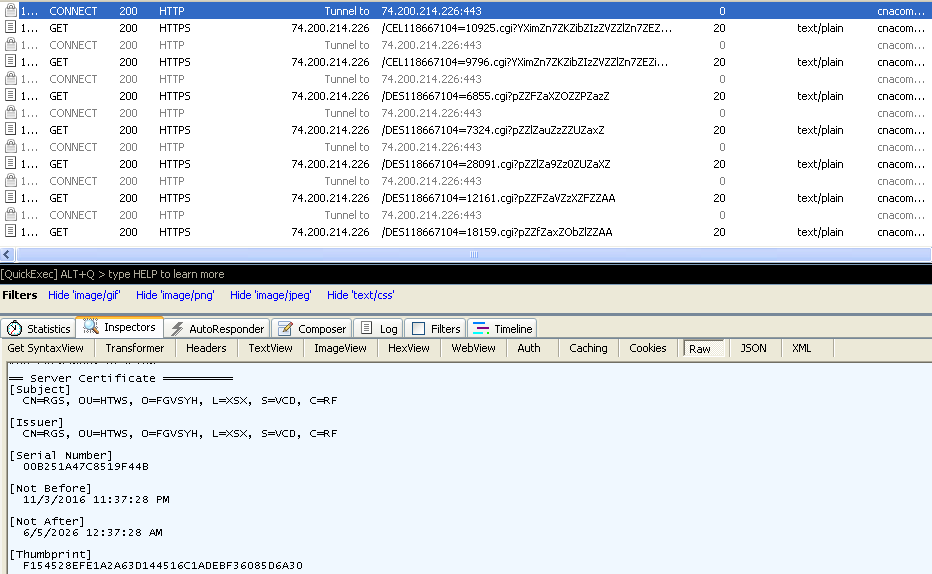The image size is (932, 574).
Task: Select the GET session for 18159.cgi
Action: [496, 232]
